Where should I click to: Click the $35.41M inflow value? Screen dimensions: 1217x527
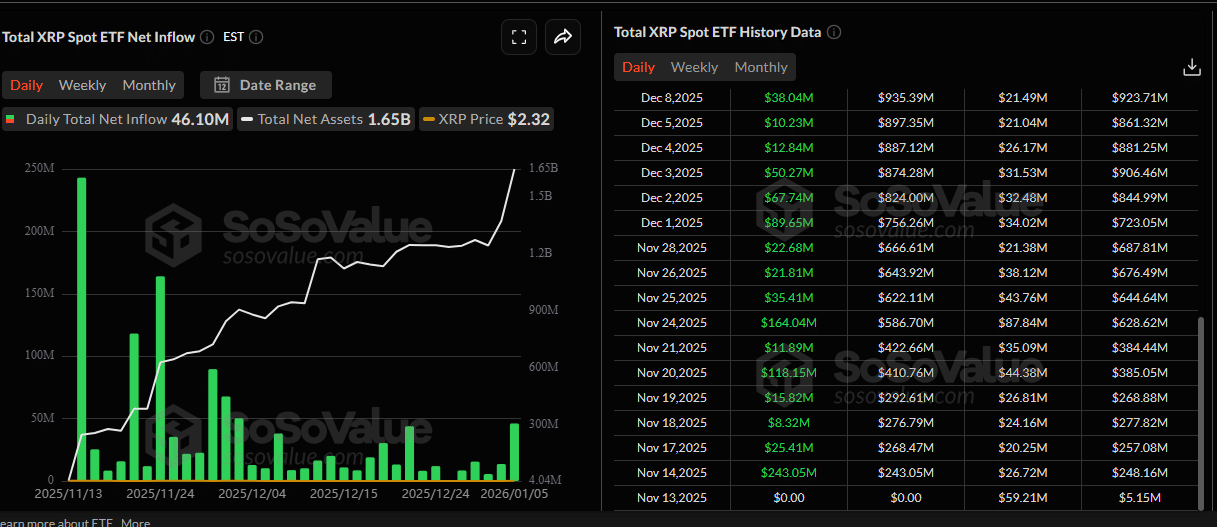788,298
